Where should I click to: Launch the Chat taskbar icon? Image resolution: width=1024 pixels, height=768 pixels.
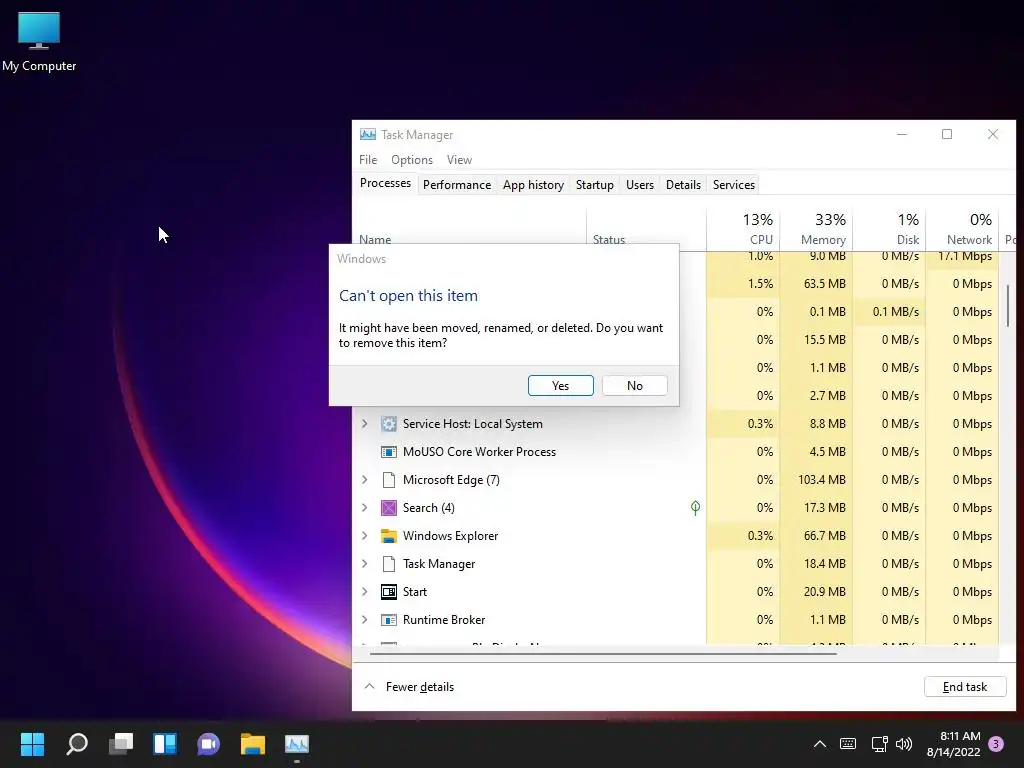click(208, 743)
